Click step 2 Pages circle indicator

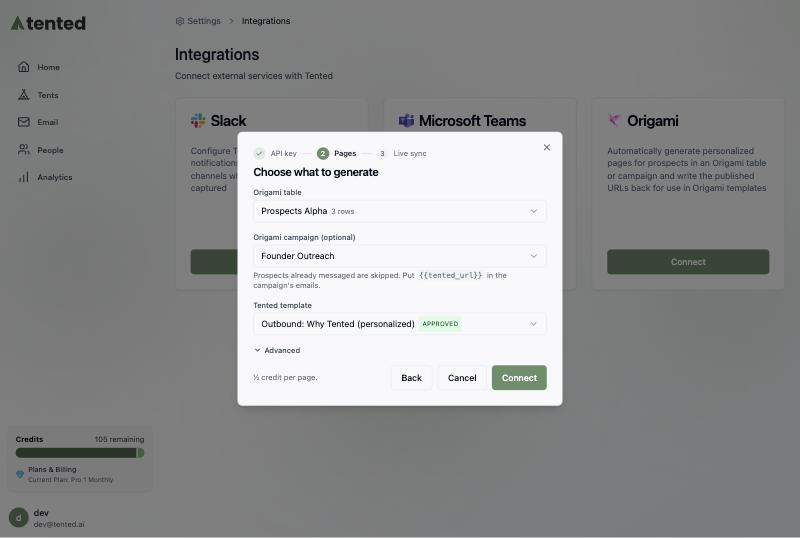[x=322, y=153]
